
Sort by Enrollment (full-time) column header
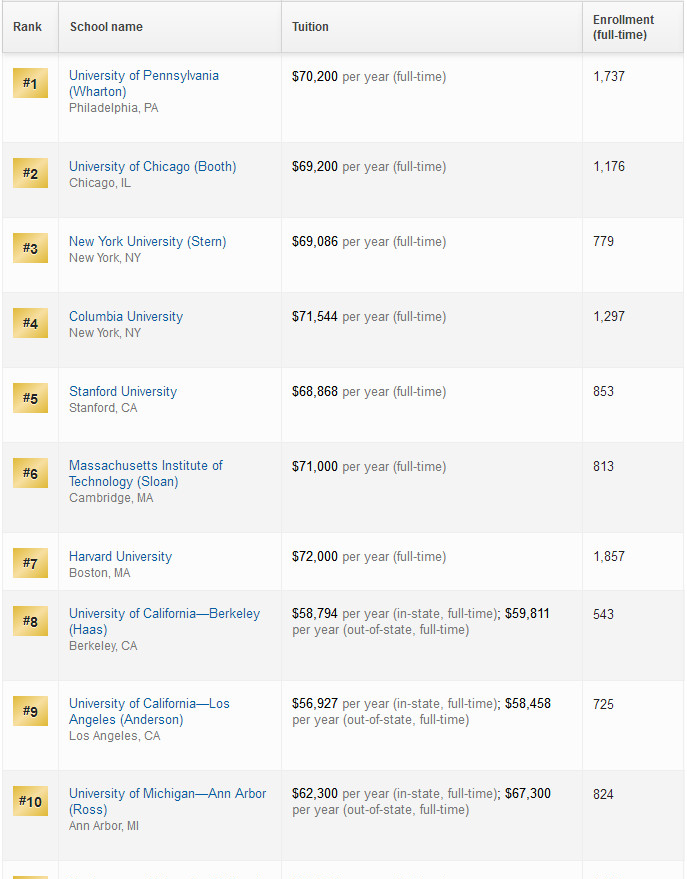623,27
